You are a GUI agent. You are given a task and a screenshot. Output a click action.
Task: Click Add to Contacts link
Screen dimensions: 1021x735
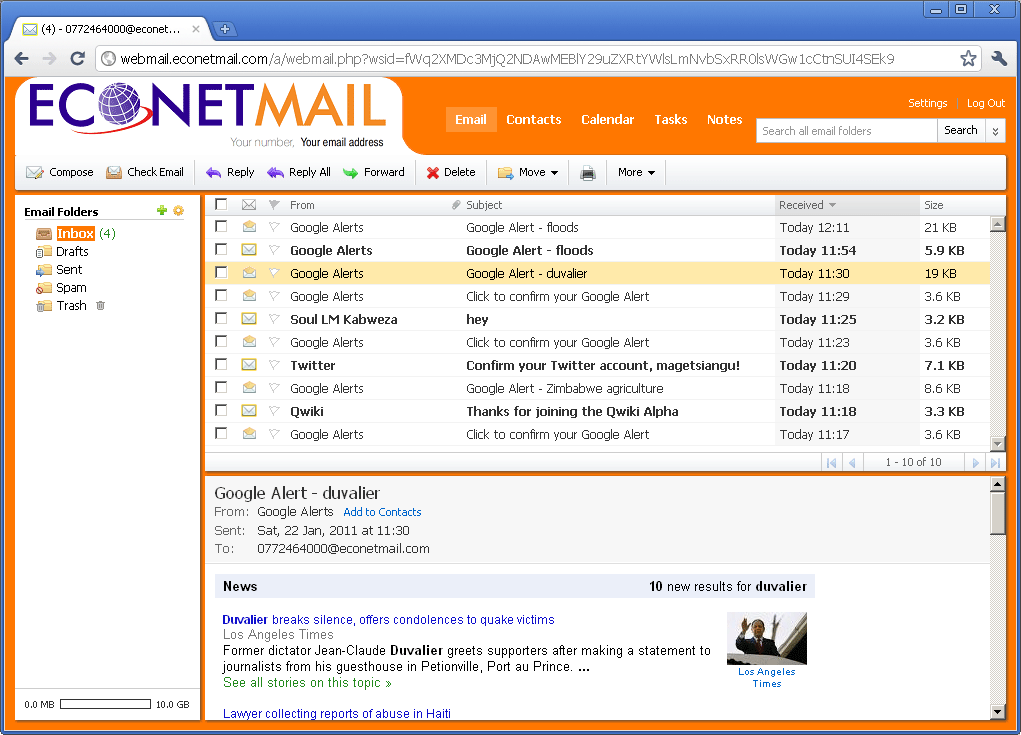pyautogui.click(x=382, y=512)
